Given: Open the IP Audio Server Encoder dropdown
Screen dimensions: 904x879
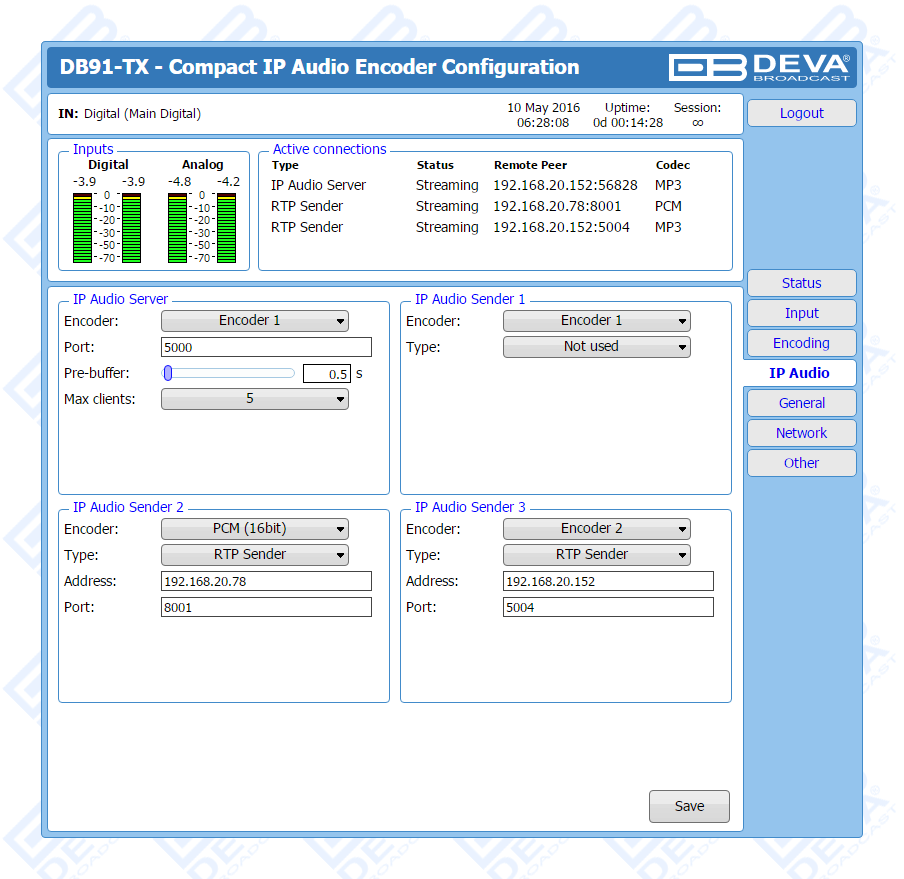Looking at the screenshot, I should click(x=255, y=321).
